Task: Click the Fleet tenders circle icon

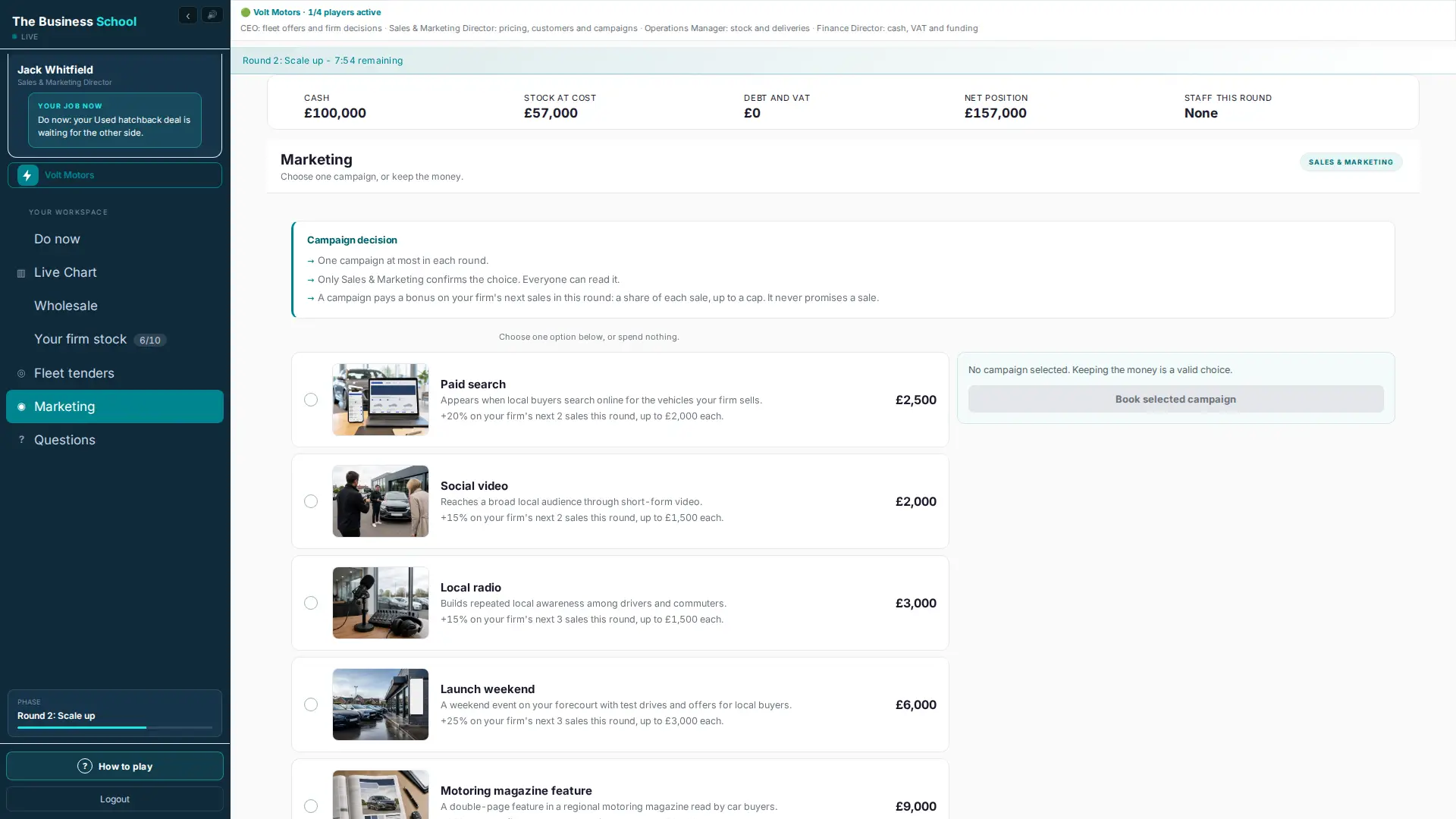Action: [x=21, y=374]
